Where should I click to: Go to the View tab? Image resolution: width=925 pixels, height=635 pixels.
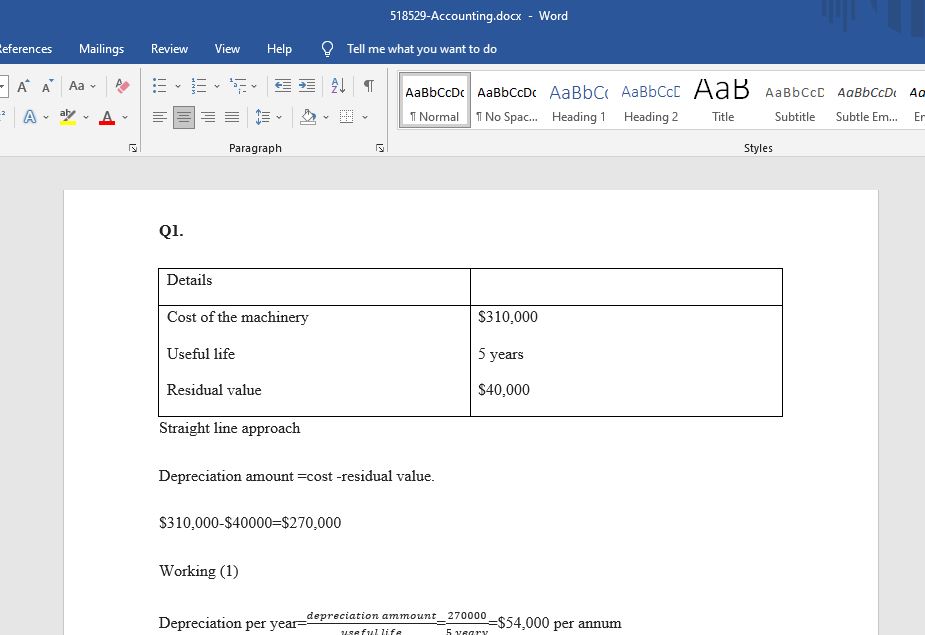(227, 49)
